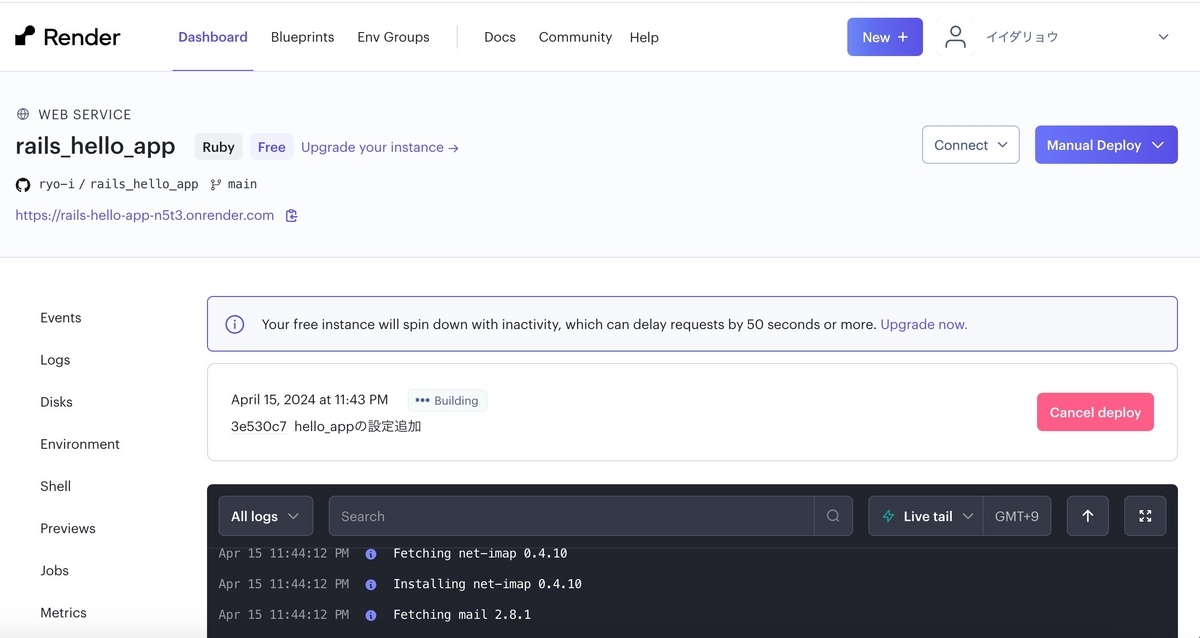
Task: Click the Ruby tag
Action: pos(218,147)
